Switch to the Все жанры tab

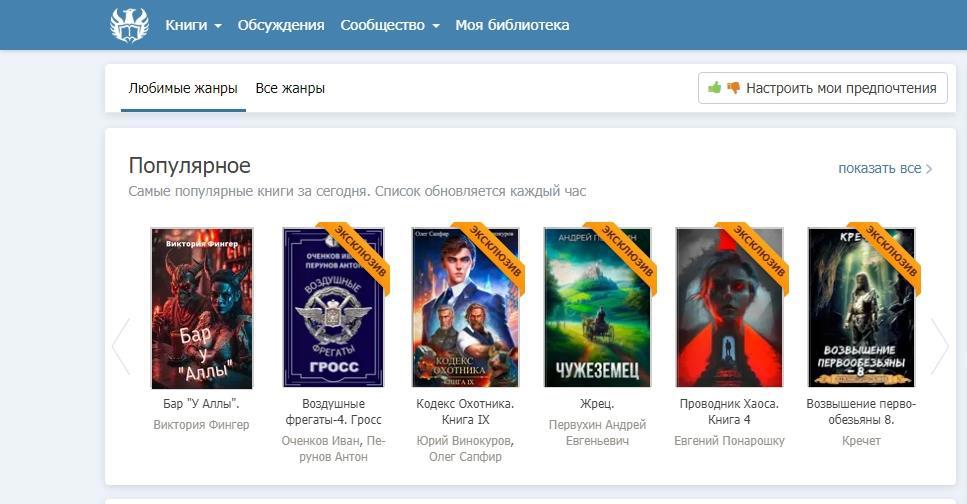tap(290, 88)
